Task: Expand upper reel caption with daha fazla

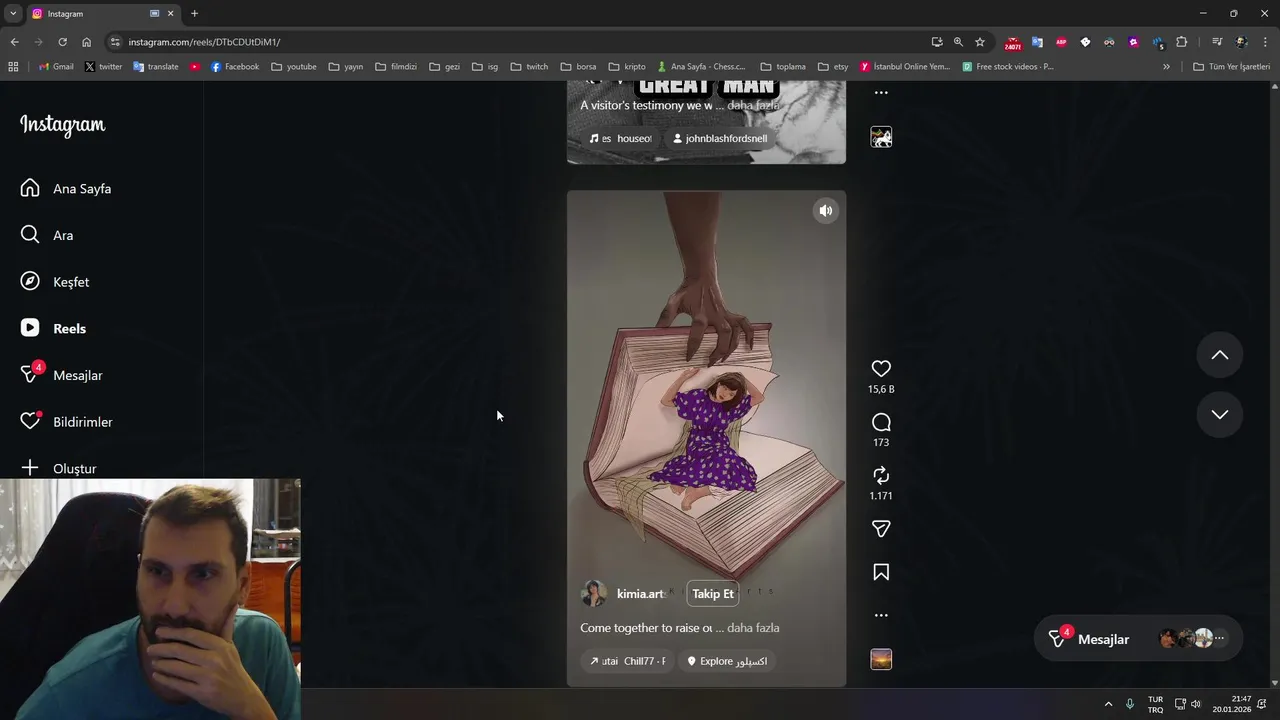Action: 753,105
